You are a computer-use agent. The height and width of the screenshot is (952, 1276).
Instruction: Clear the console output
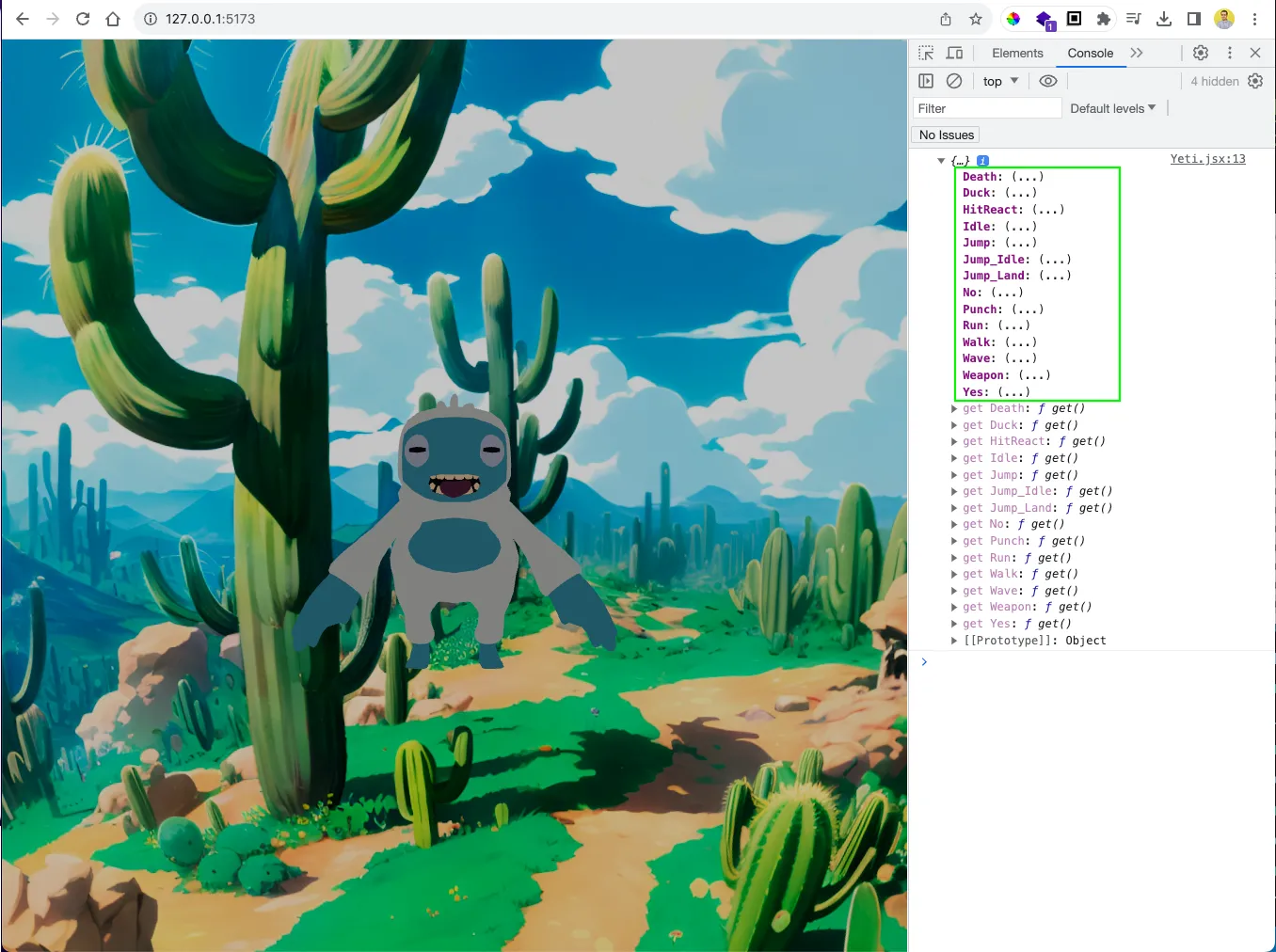tap(954, 81)
